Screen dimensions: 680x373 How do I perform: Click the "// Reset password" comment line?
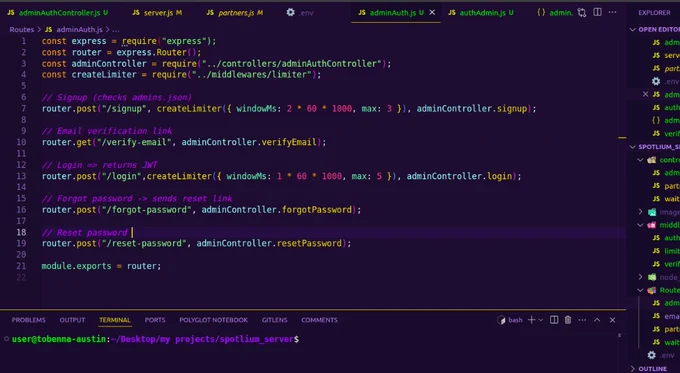click(x=85, y=232)
